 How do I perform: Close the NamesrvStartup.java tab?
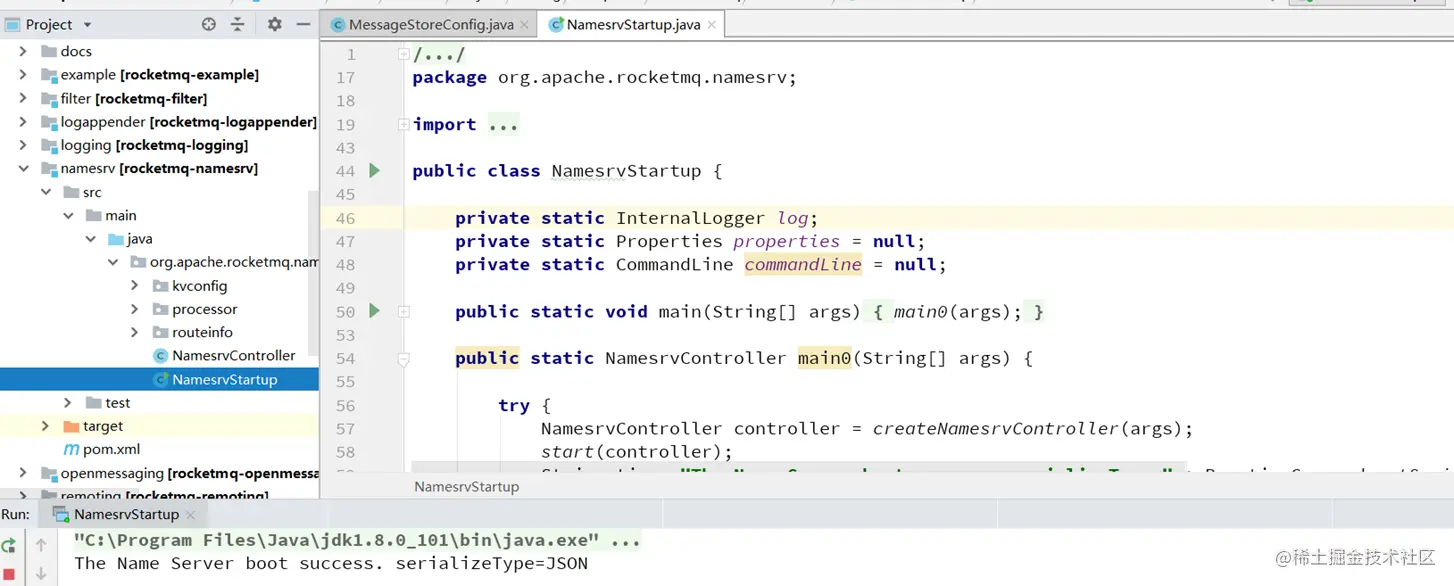tap(712, 25)
